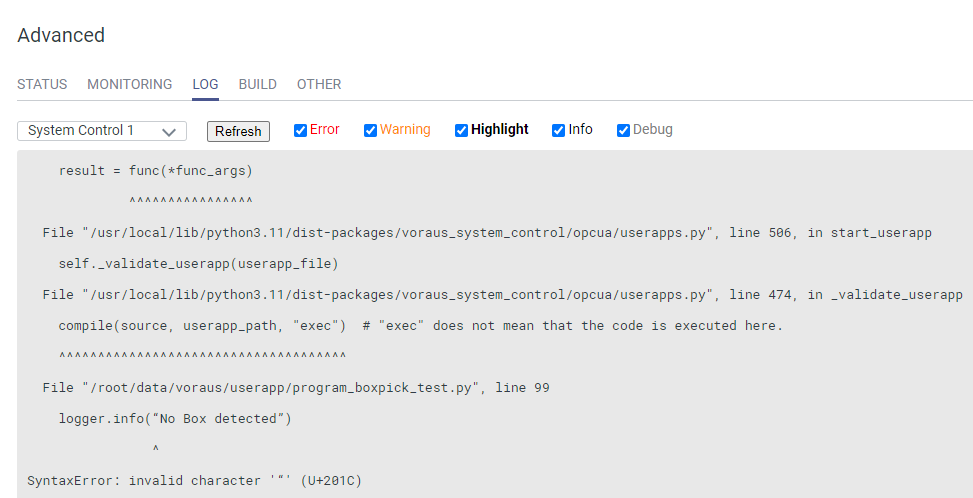Click the logger.info "No Box detected" line
Image resolution: width=973 pixels, height=498 pixels.
(175, 419)
